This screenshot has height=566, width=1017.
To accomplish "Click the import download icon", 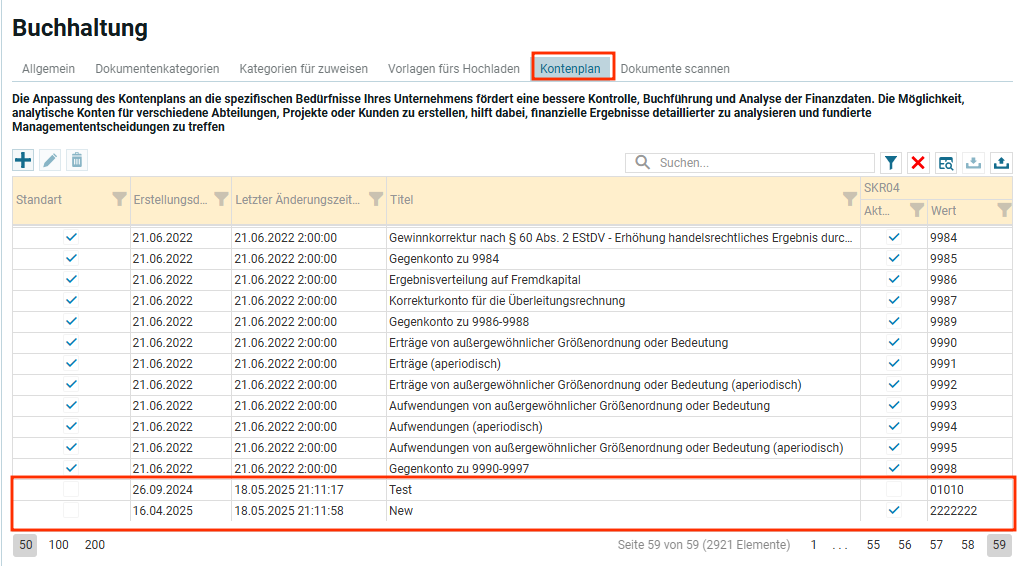I will pyautogui.click(x=973, y=163).
